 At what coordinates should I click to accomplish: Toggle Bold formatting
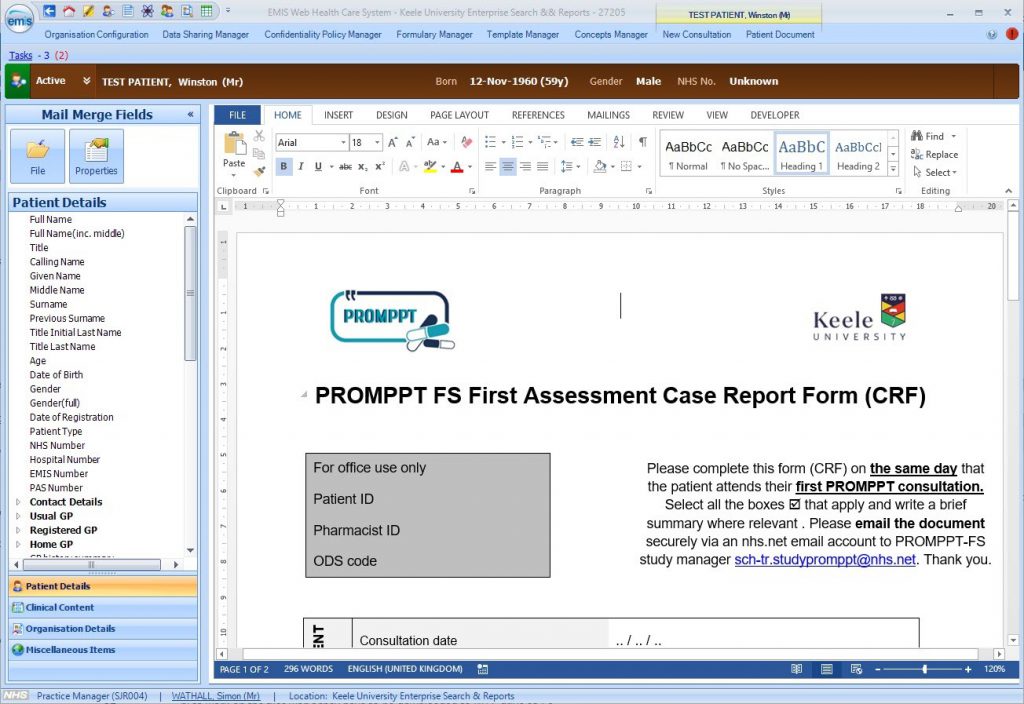tap(283, 167)
